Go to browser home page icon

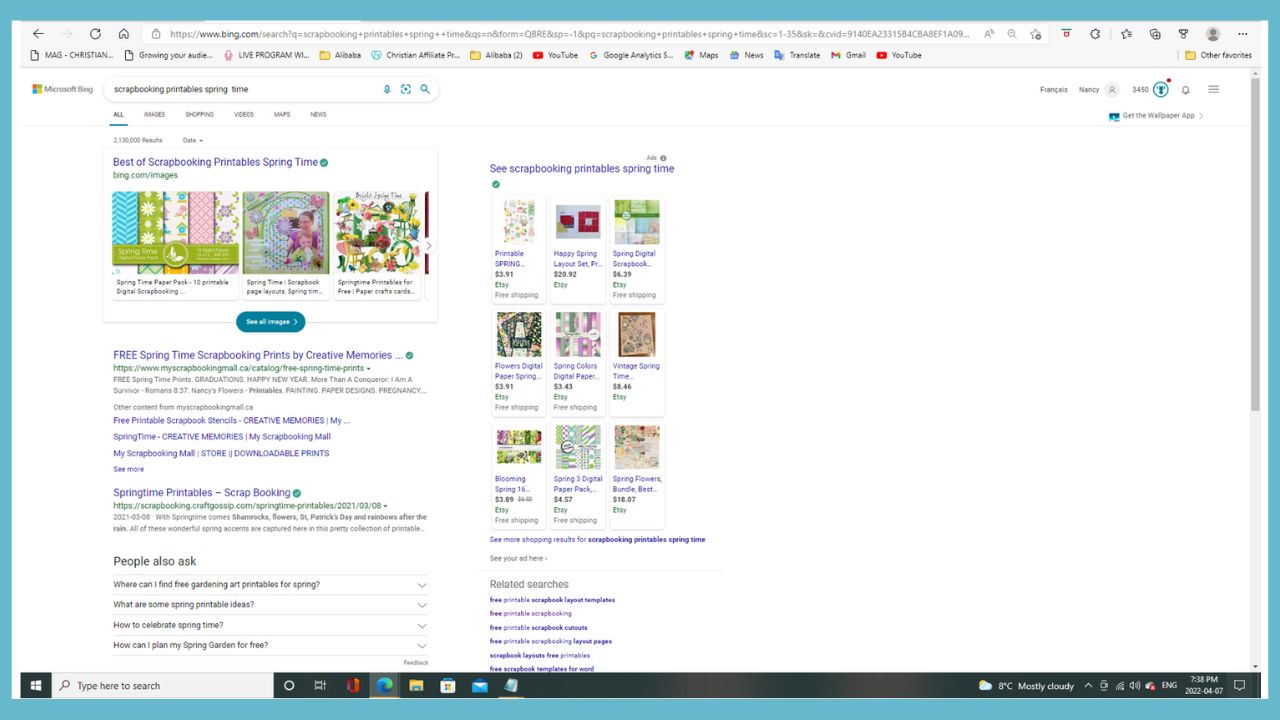[x=123, y=33]
